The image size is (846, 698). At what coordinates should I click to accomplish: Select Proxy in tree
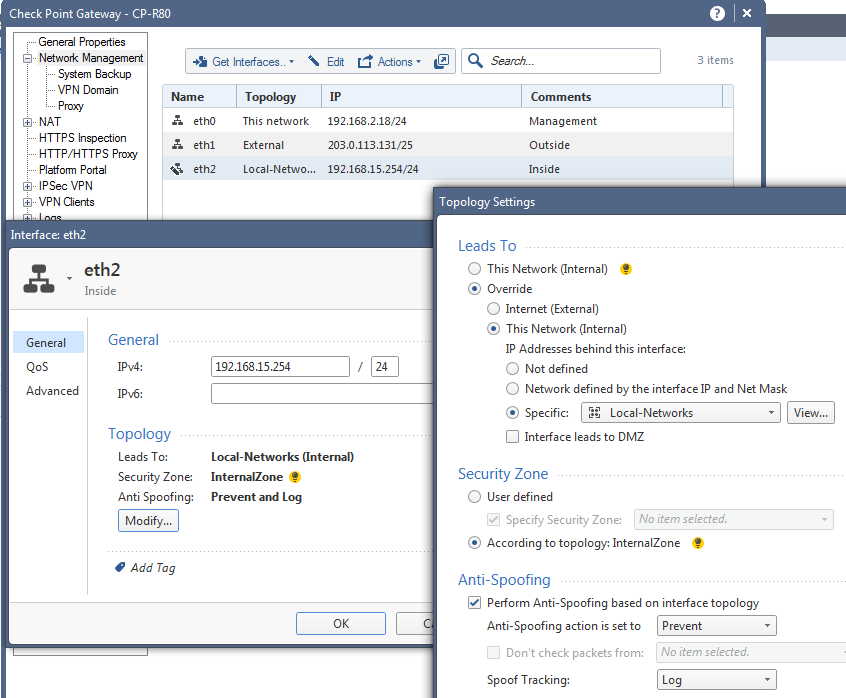[71, 106]
